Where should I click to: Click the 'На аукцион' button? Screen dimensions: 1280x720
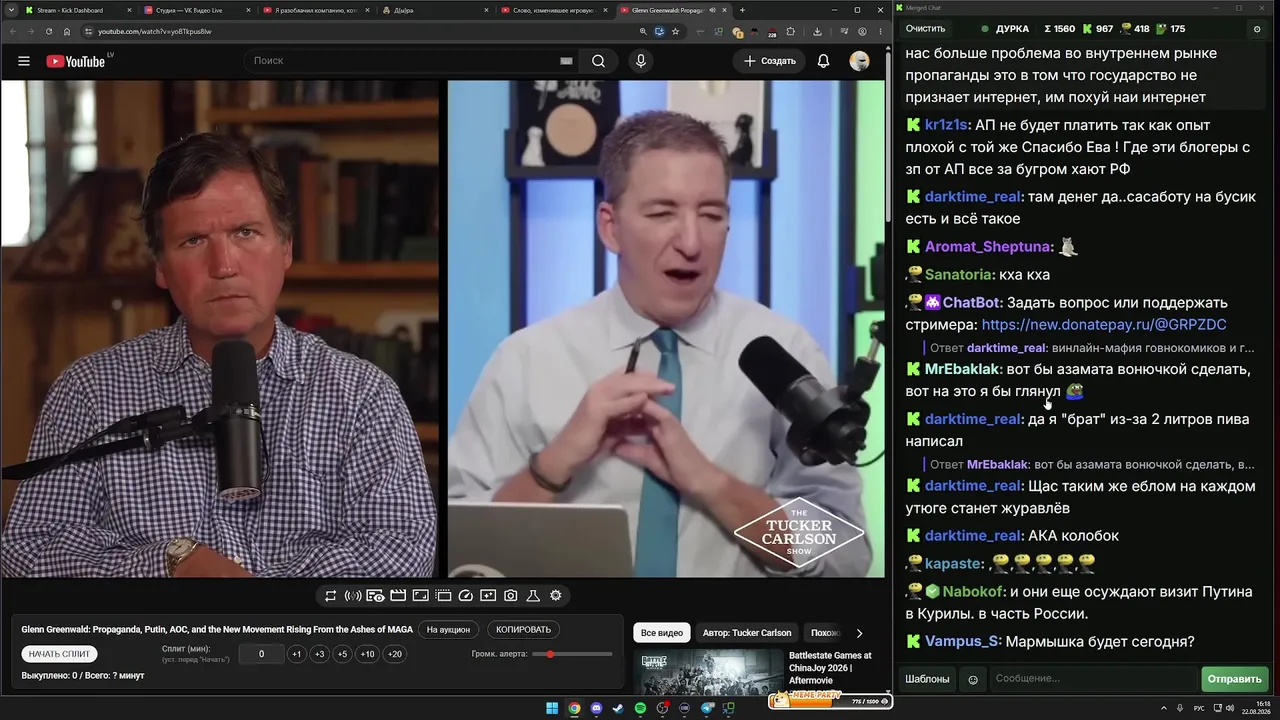tap(448, 630)
